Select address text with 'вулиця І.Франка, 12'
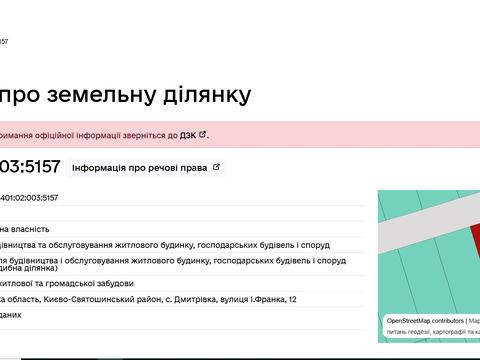The height and width of the screenshot is (360, 480). tap(148, 299)
